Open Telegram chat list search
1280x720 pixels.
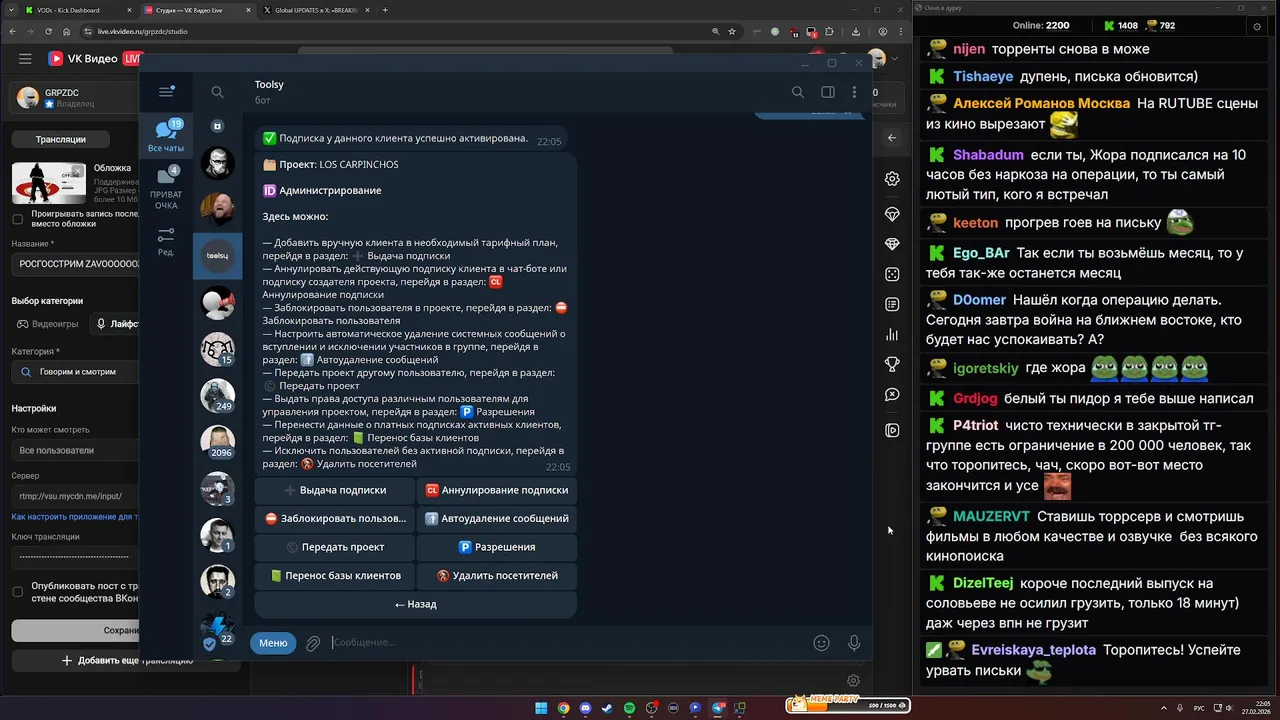point(217,92)
